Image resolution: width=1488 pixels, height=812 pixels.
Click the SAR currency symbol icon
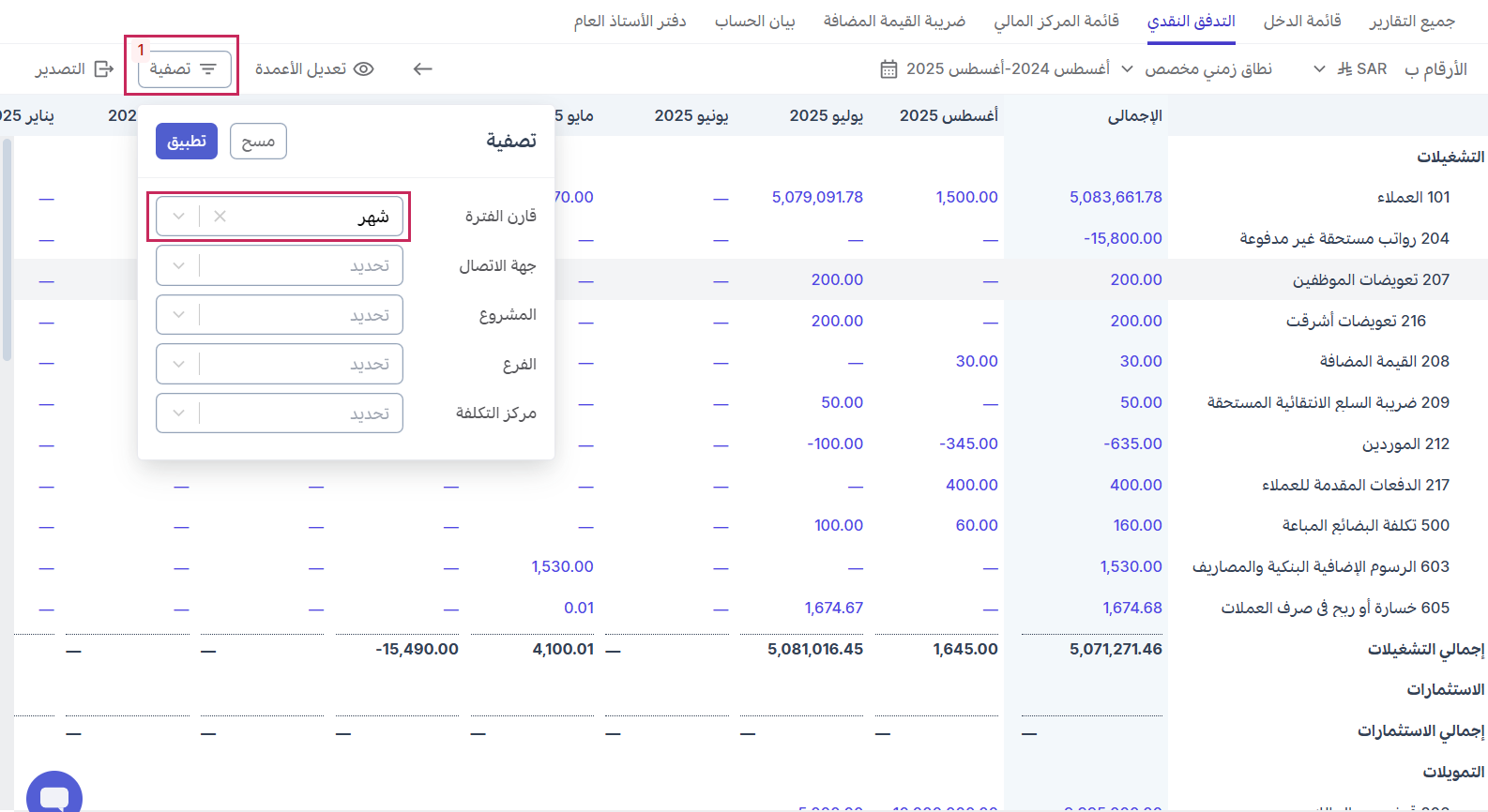click(1344, 69)
